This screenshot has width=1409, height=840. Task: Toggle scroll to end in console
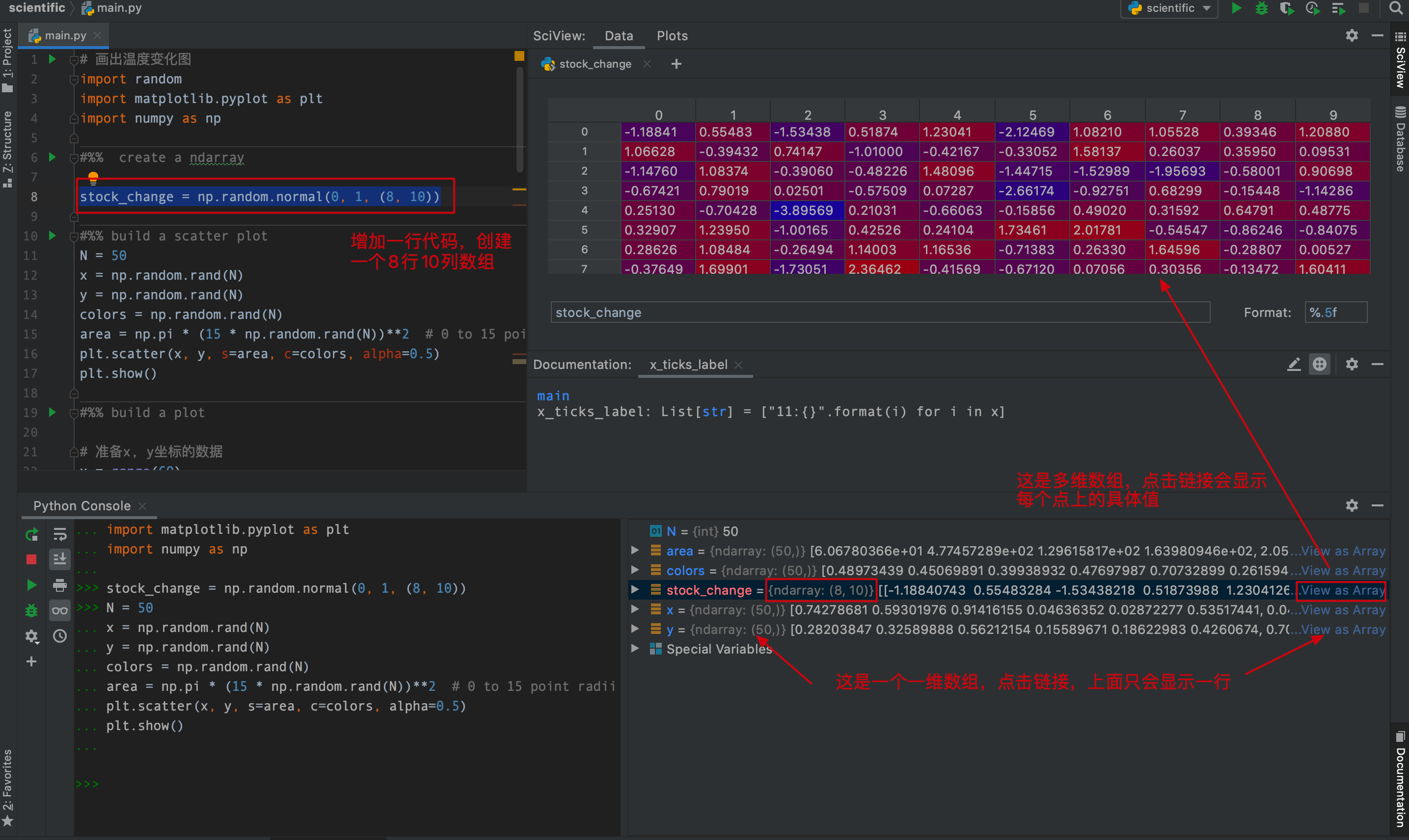(x=59, y=559)
